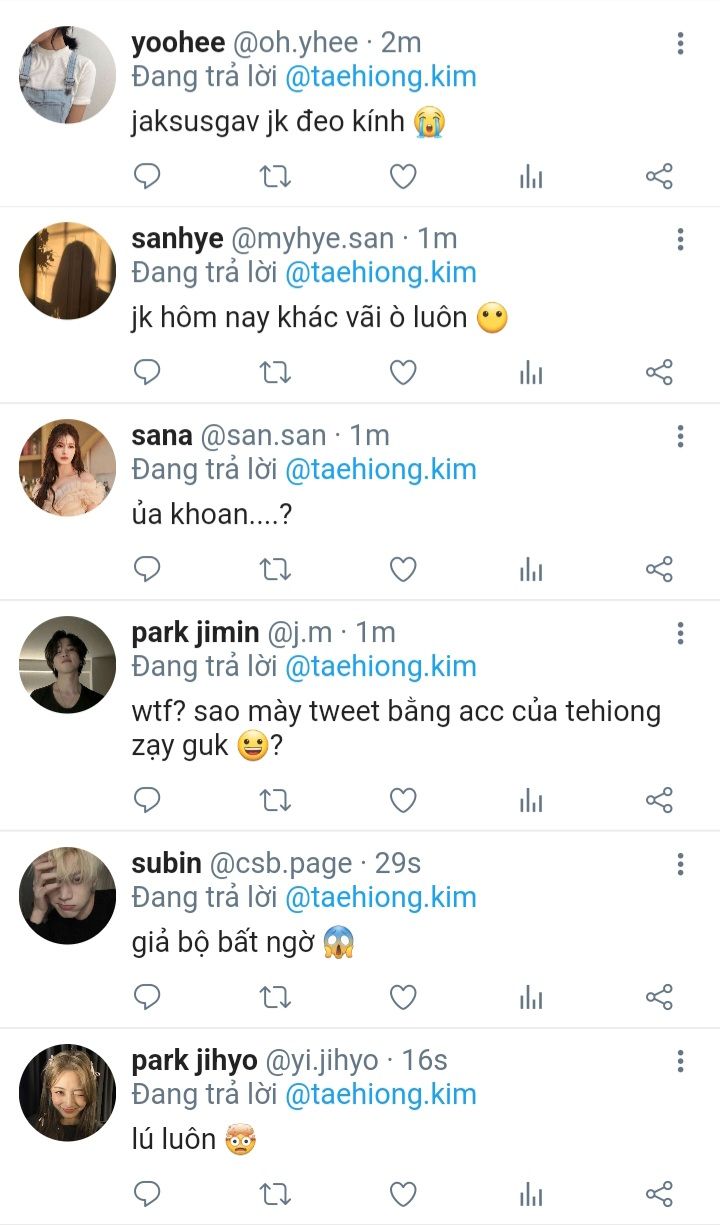Reply to subin's tweet
This screenshot has width=720, height=1225.
pyautogui.click(x=147, y=997)
